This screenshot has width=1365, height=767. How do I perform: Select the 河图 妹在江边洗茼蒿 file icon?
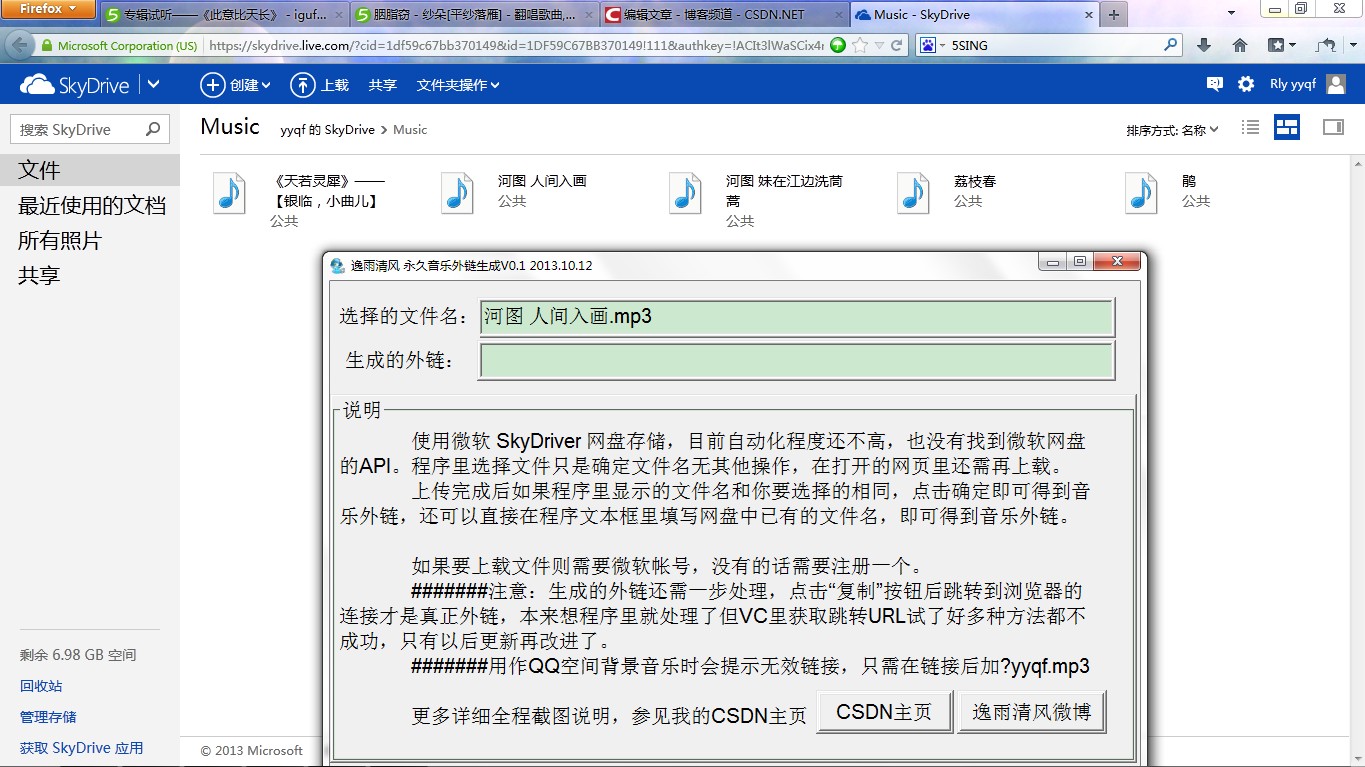click(686, 193)
